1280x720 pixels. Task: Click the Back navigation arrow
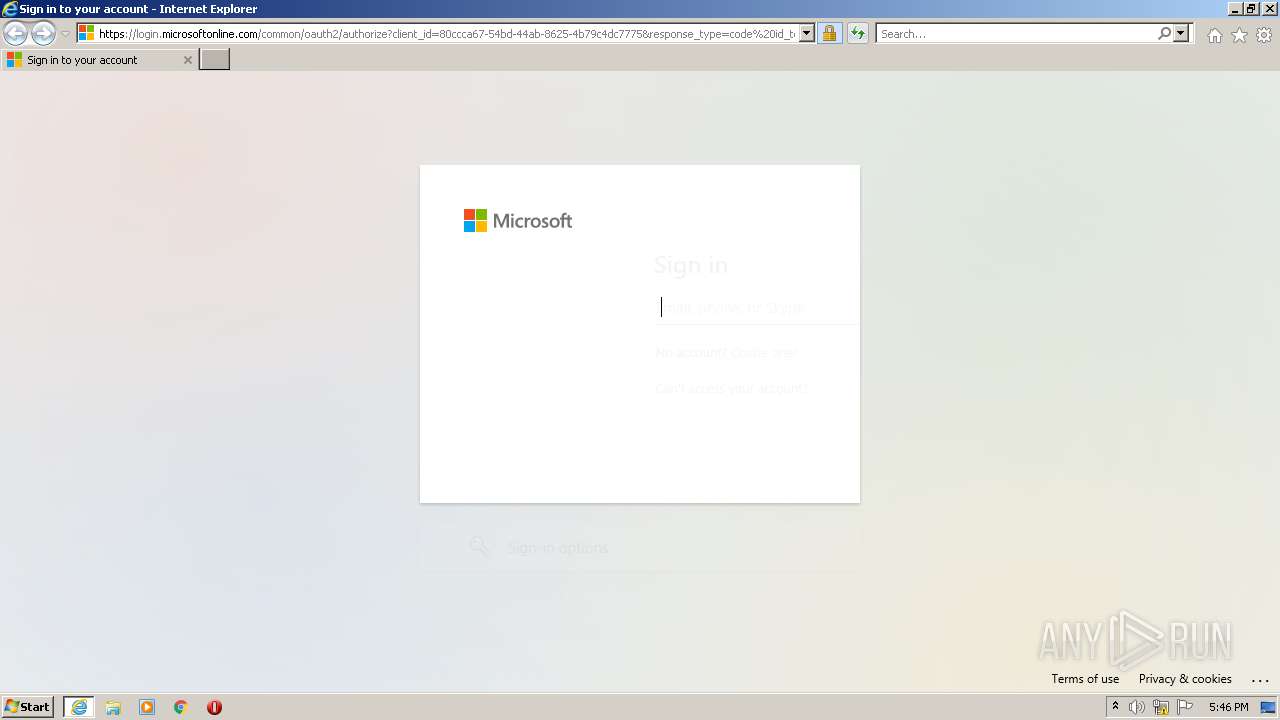(16, 34)
